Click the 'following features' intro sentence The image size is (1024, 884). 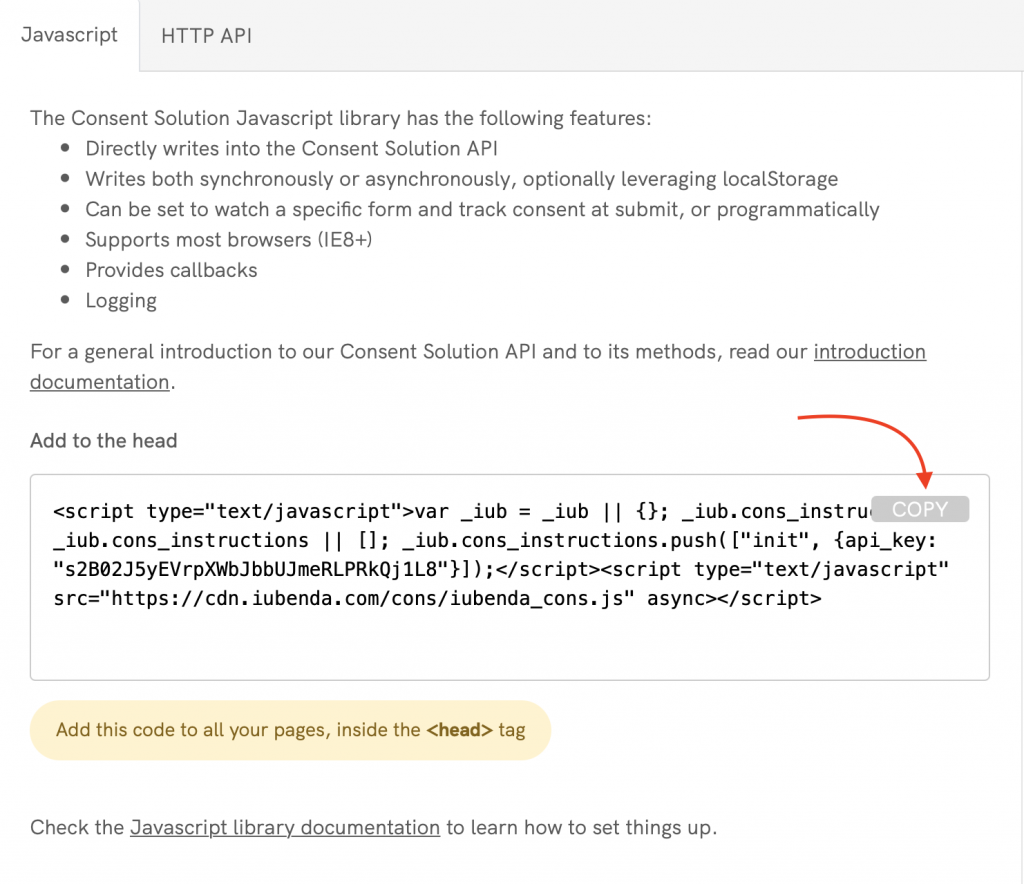click(x=340, y=118)
